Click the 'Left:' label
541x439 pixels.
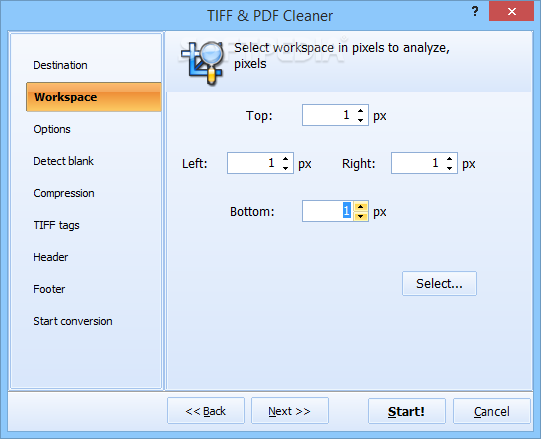(195, 164)
